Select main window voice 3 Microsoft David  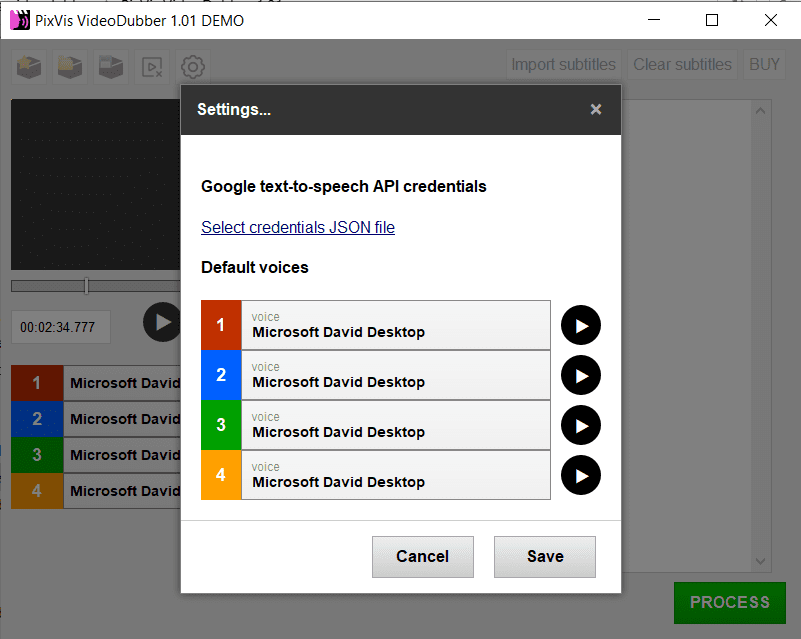[x=122, y=455]
